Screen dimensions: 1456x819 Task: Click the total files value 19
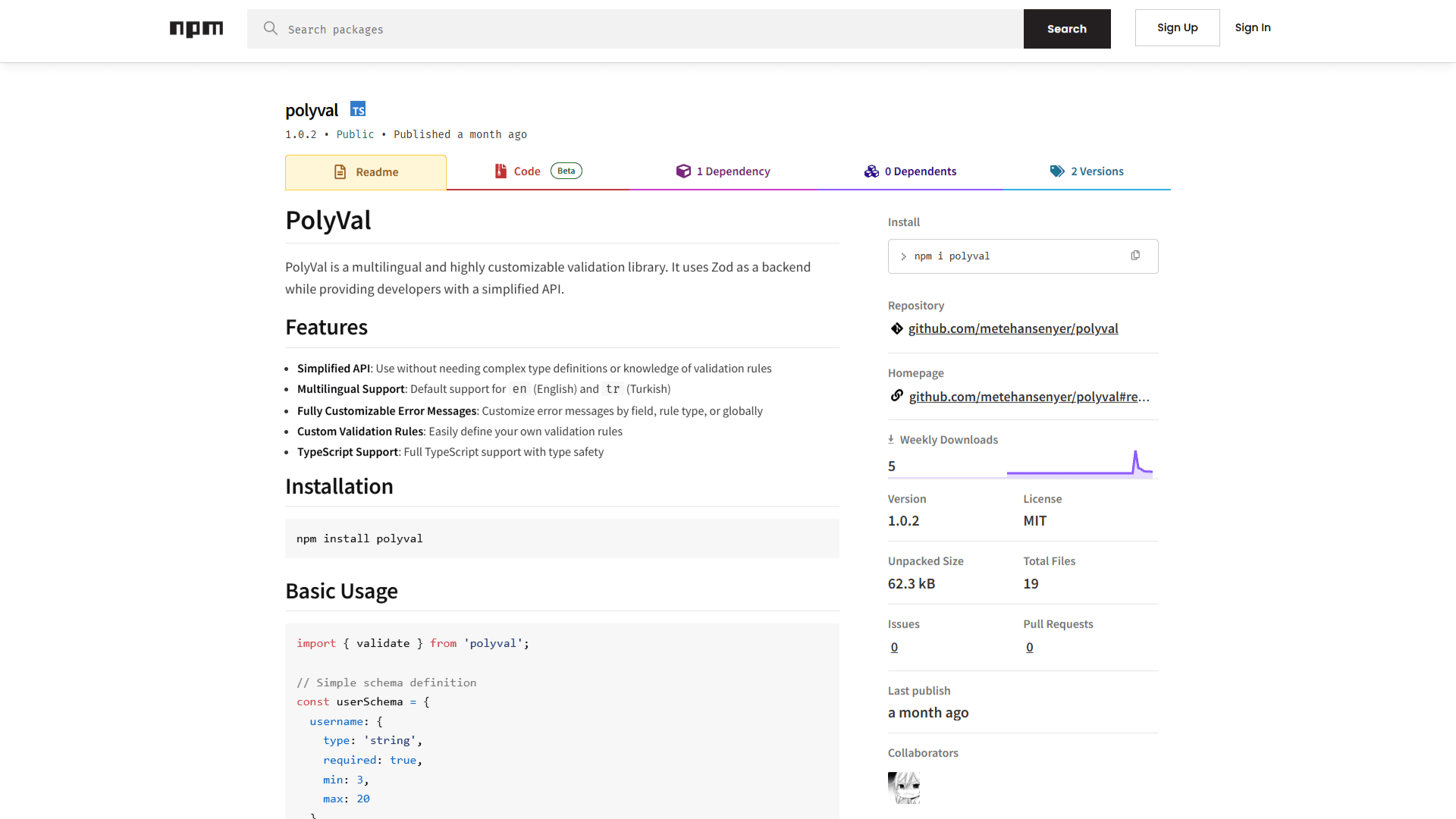pyautogui.click(x=1031, y=584)
